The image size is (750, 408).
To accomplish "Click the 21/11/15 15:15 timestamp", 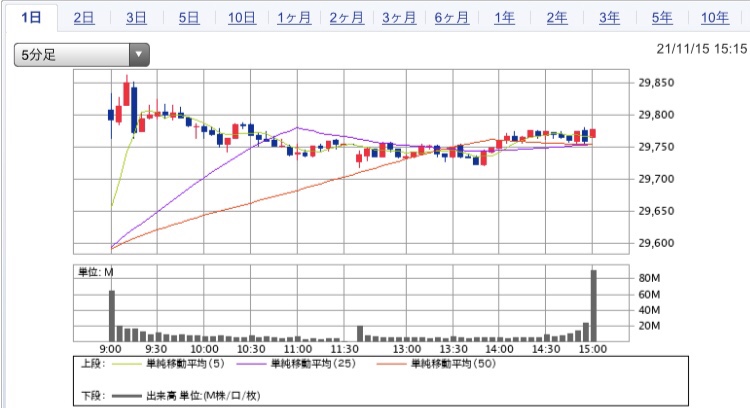I will click(701, 49).
